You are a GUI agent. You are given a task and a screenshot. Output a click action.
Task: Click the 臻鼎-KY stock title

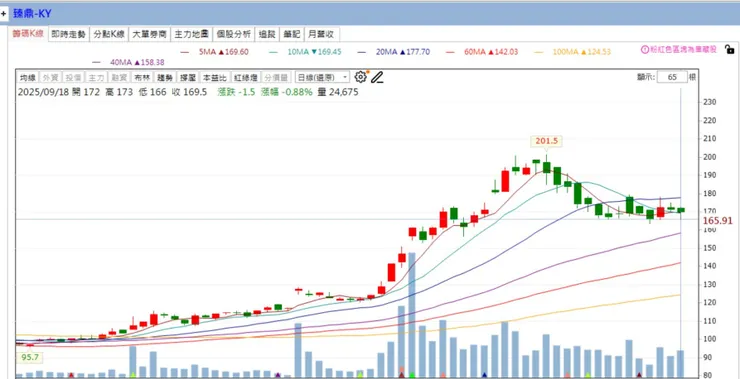click(32, 14)
